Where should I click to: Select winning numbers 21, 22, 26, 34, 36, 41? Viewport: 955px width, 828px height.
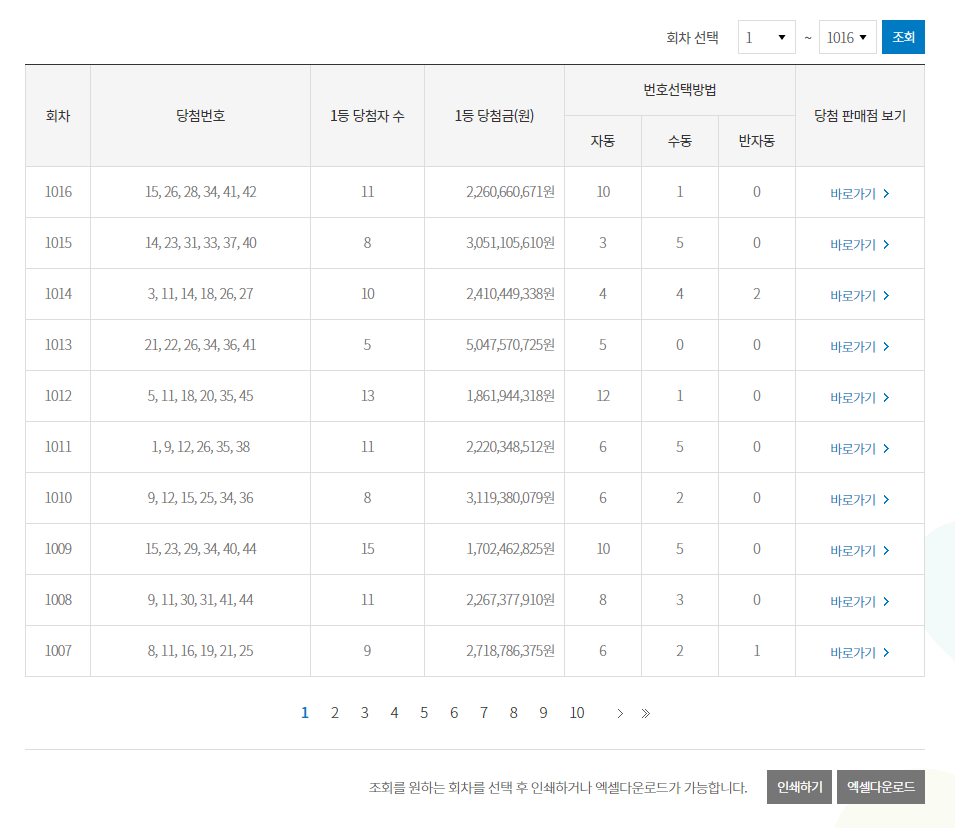[200, 345]
